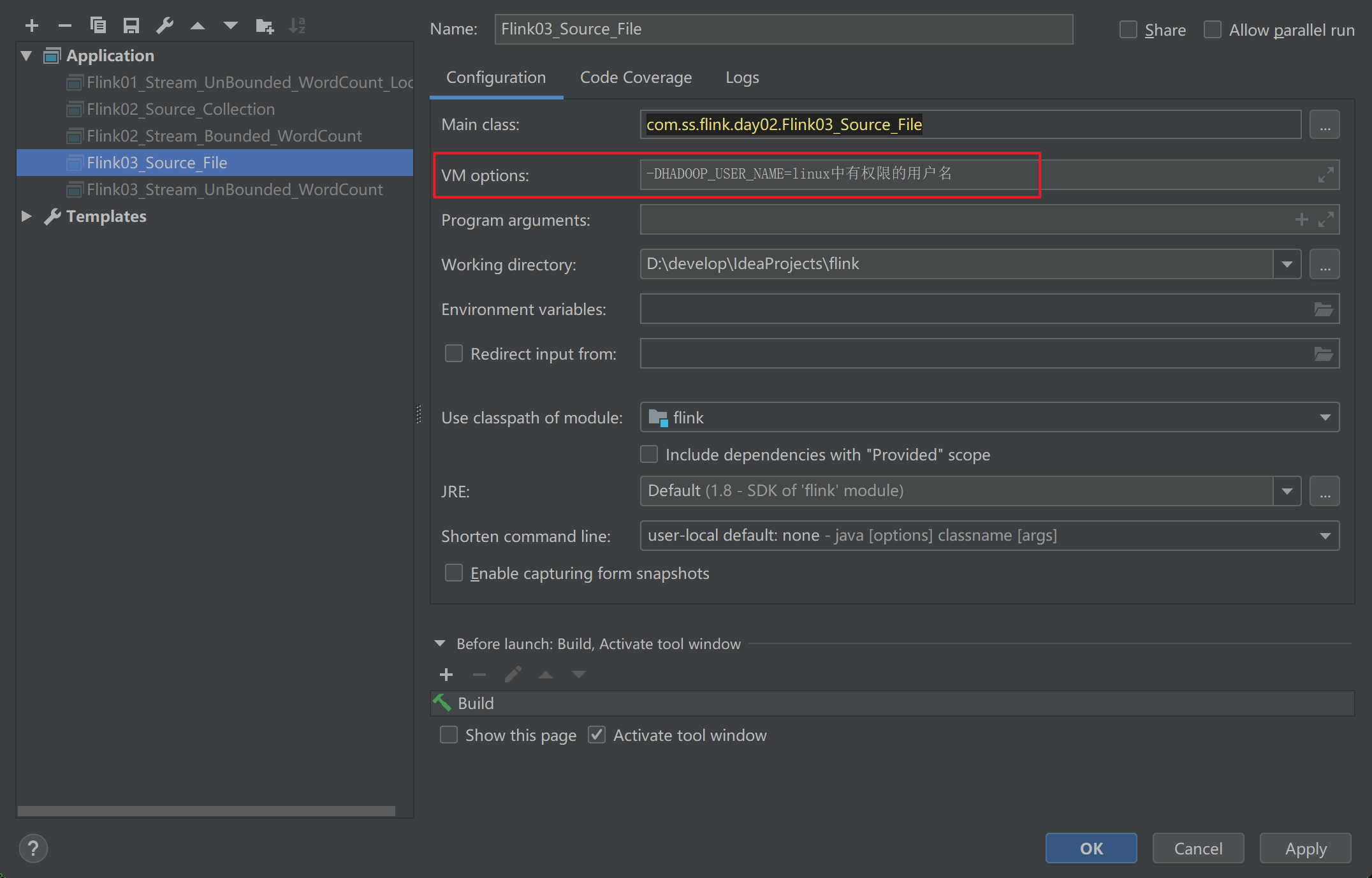1372x878 pixels.
Task: Open edit templates wrench icon in toolbar
Action: (x=164, y=26)
